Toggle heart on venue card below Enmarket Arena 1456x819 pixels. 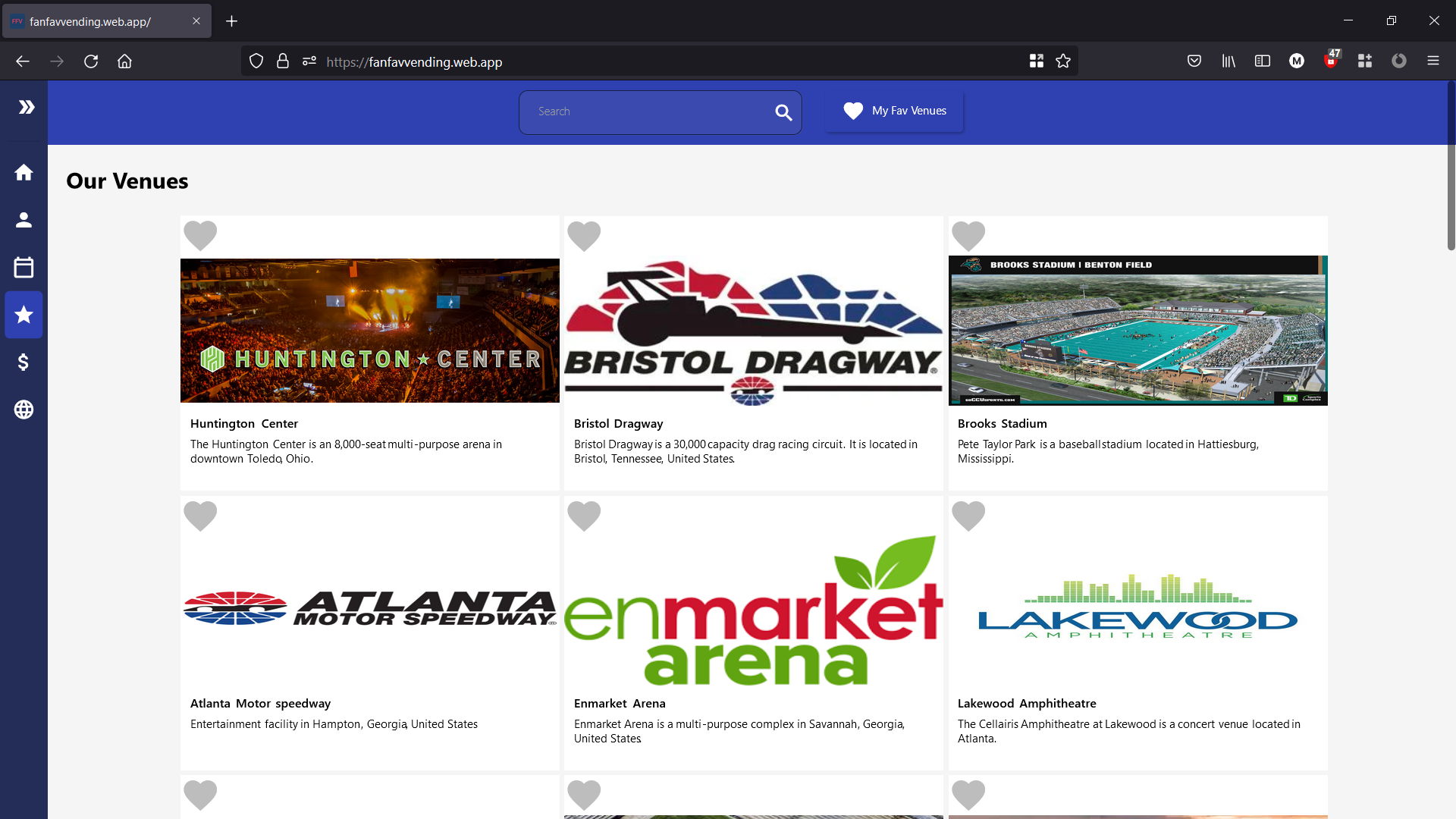pyautogui.click(x=584, y=795)
